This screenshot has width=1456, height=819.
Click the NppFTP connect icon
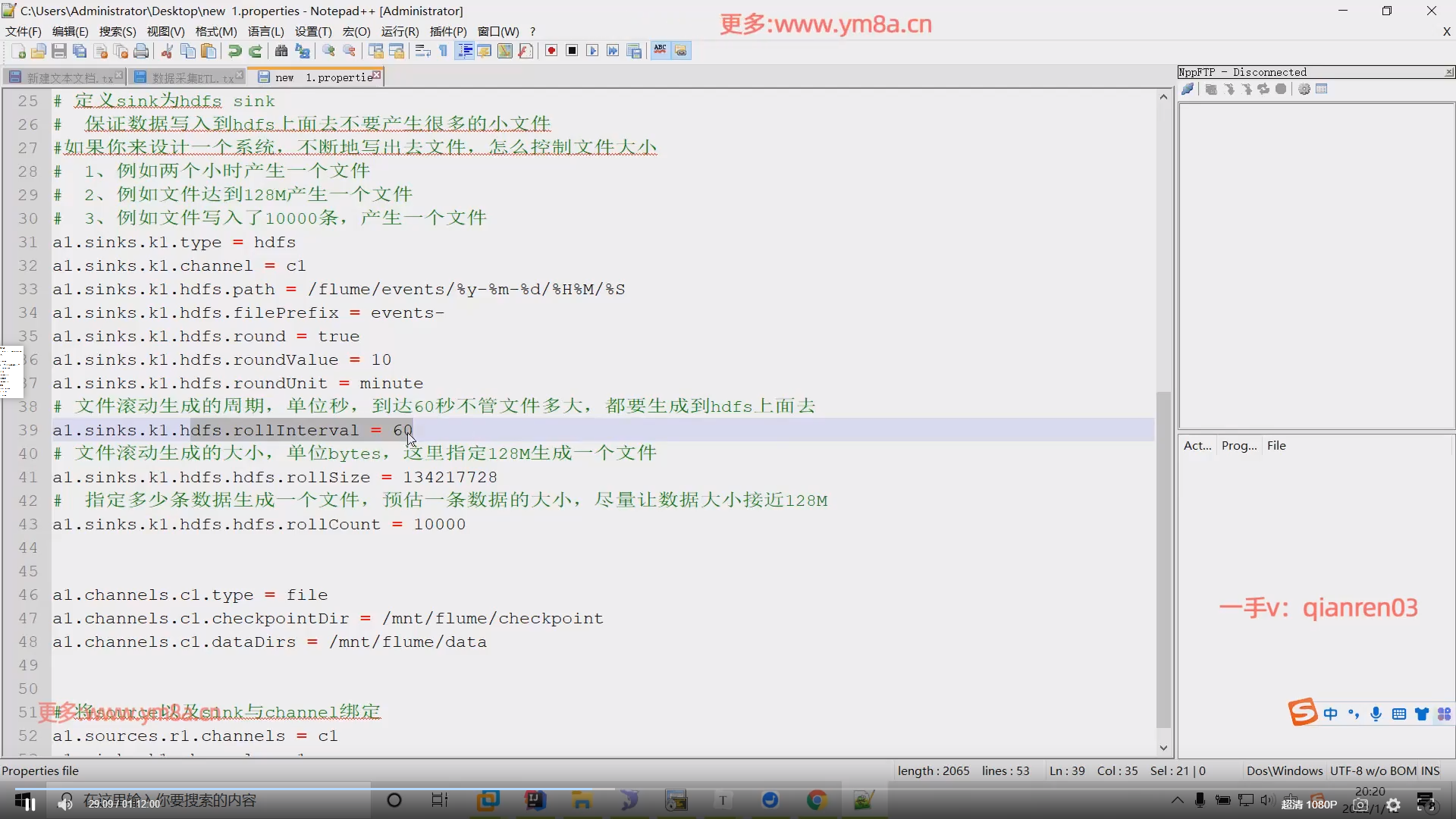pyautogui.click(x=1188, y=89)
